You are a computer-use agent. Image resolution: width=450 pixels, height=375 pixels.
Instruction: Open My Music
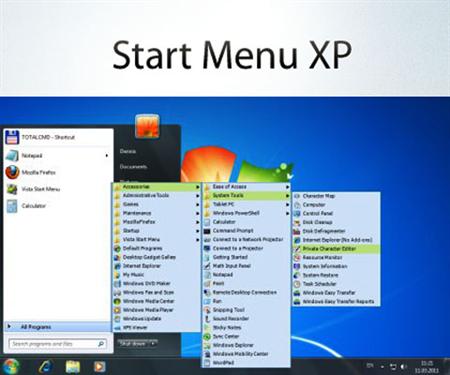point(157,275)
